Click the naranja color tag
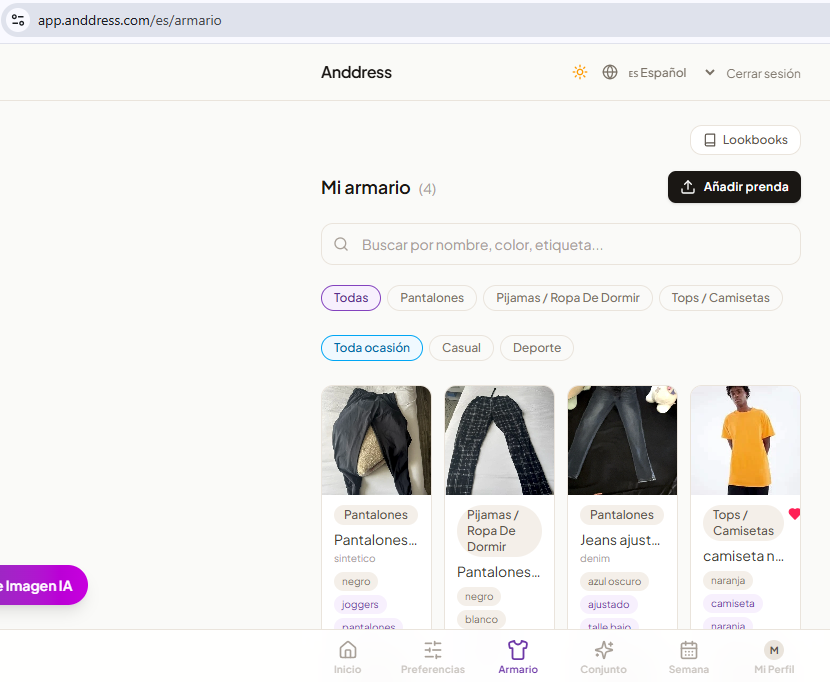 (x=727, y=580)
